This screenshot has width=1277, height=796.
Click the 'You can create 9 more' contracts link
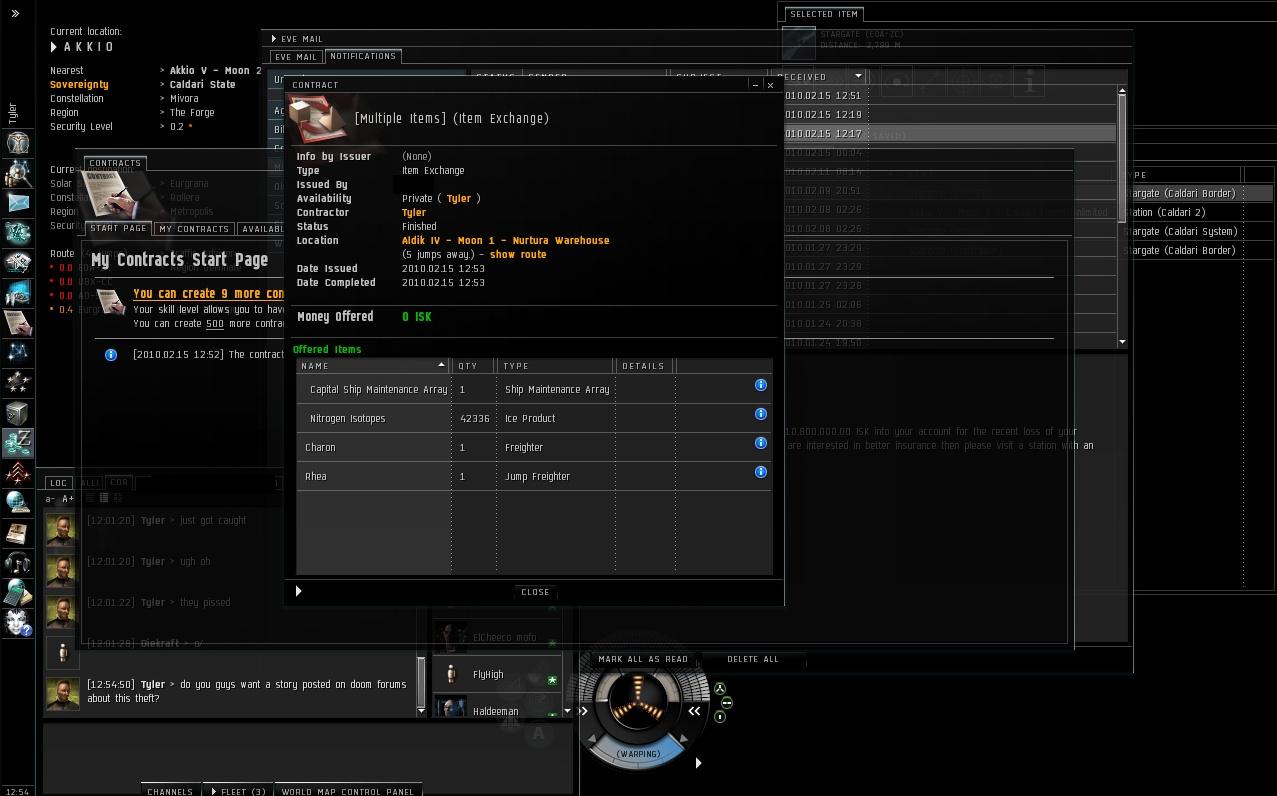210,294
